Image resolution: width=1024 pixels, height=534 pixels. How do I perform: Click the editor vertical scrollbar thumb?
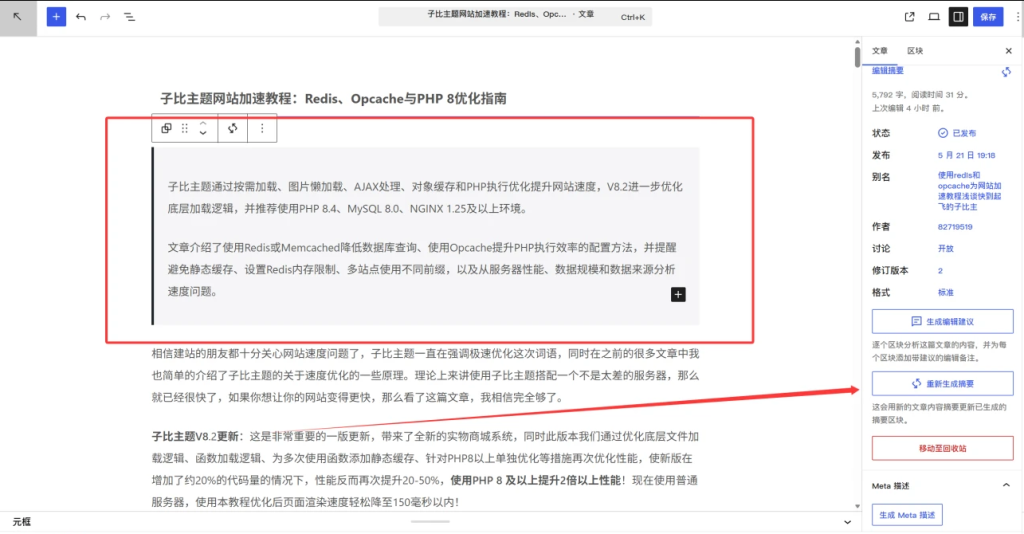click(857, 55)
